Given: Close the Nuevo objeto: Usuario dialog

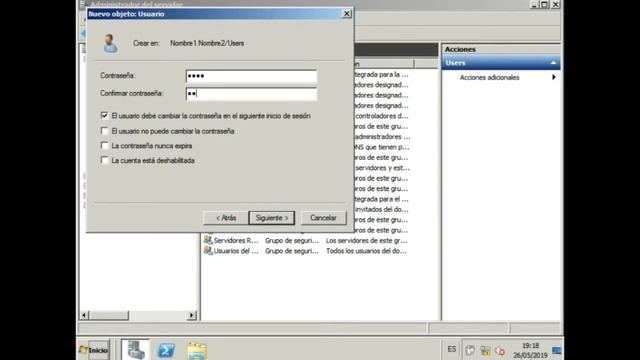Looking at the screenshot, I should pos(347,13).
